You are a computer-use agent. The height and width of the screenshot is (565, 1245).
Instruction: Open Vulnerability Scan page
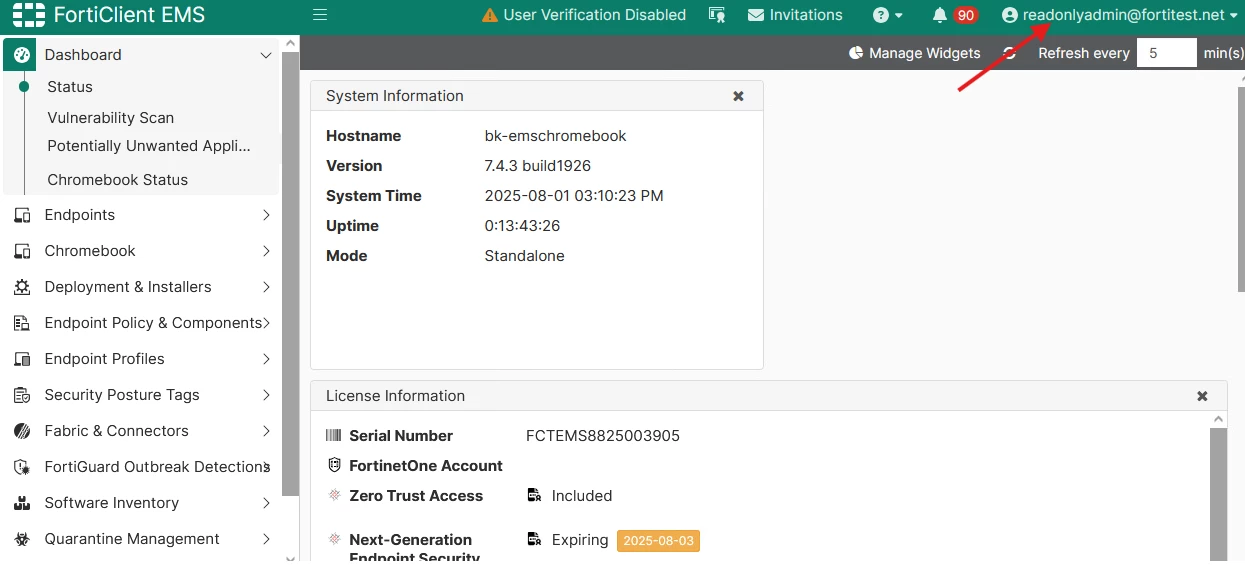[x=111, y=117]
